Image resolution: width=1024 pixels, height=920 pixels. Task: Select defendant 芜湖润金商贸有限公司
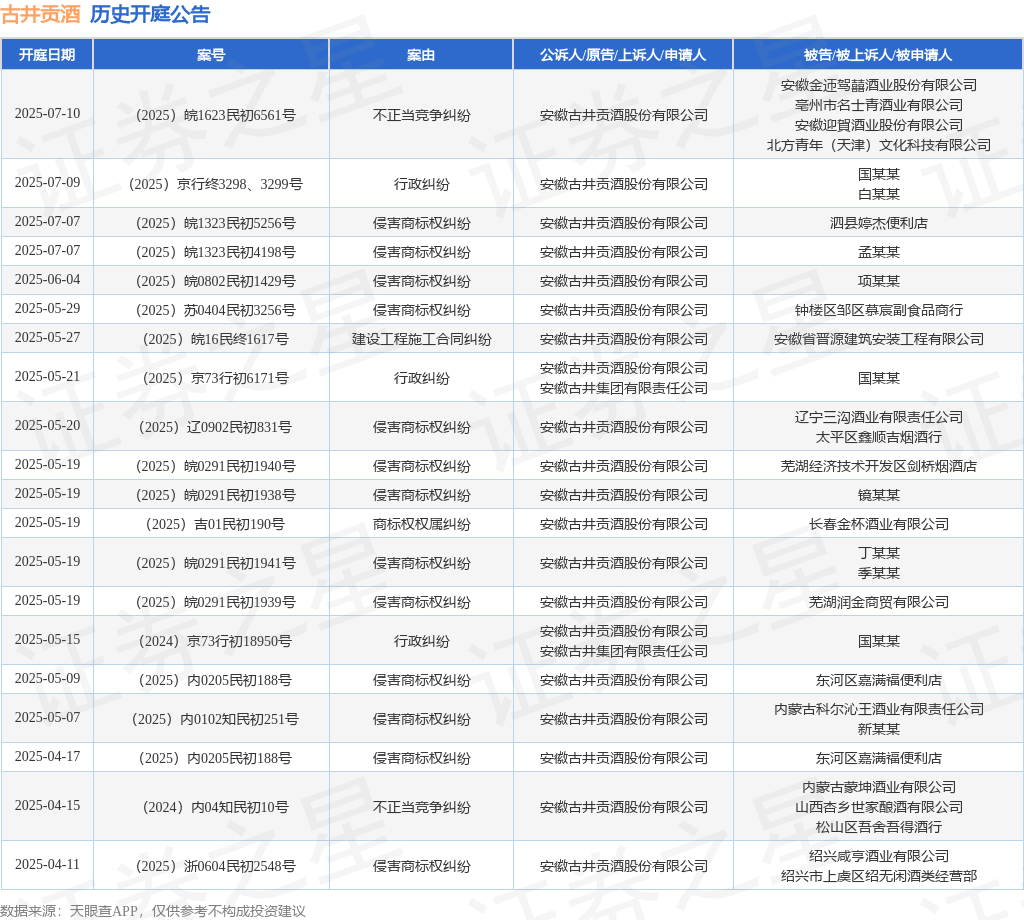point(879,602)
